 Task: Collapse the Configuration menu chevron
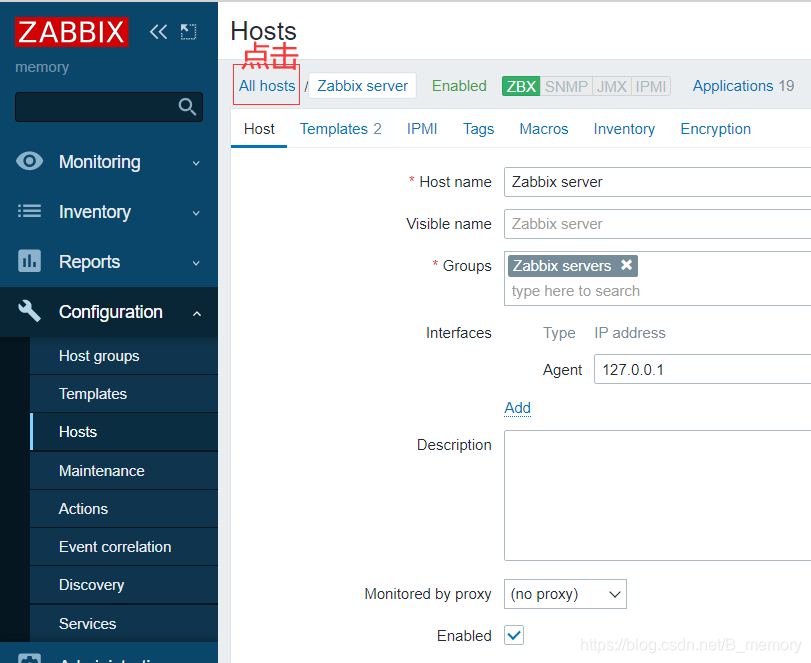pos(197,313)
